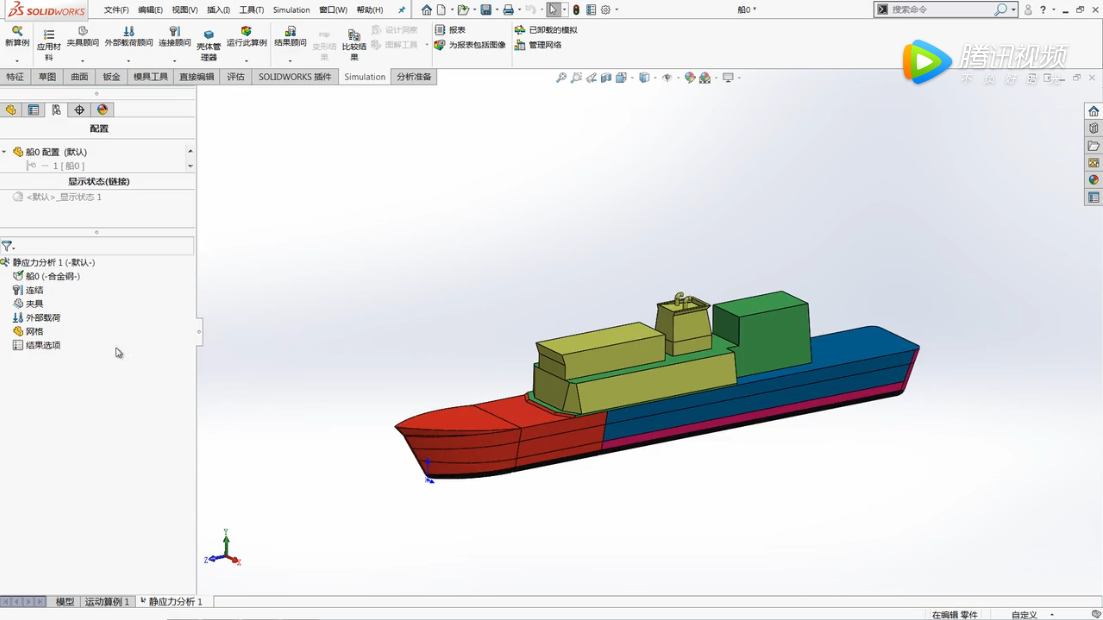Toggle Hide/Show Items eye icon
This screenshot has height=620, width=1103.
[667, 77]
